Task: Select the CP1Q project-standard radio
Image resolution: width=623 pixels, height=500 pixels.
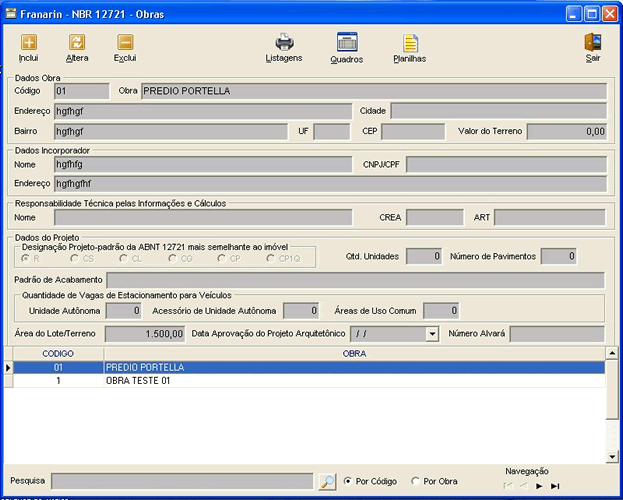Action: (271, 259)
